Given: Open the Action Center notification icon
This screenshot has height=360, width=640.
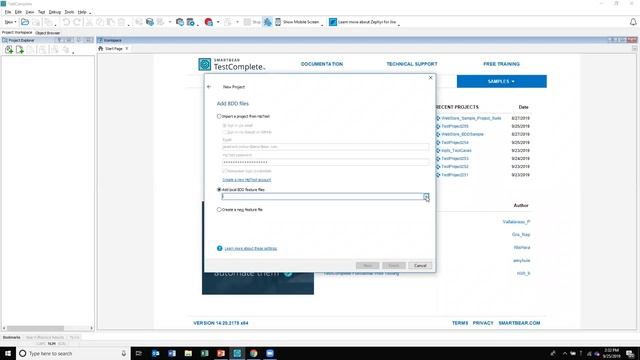Looking at the screenshot, I should point(631,353).
